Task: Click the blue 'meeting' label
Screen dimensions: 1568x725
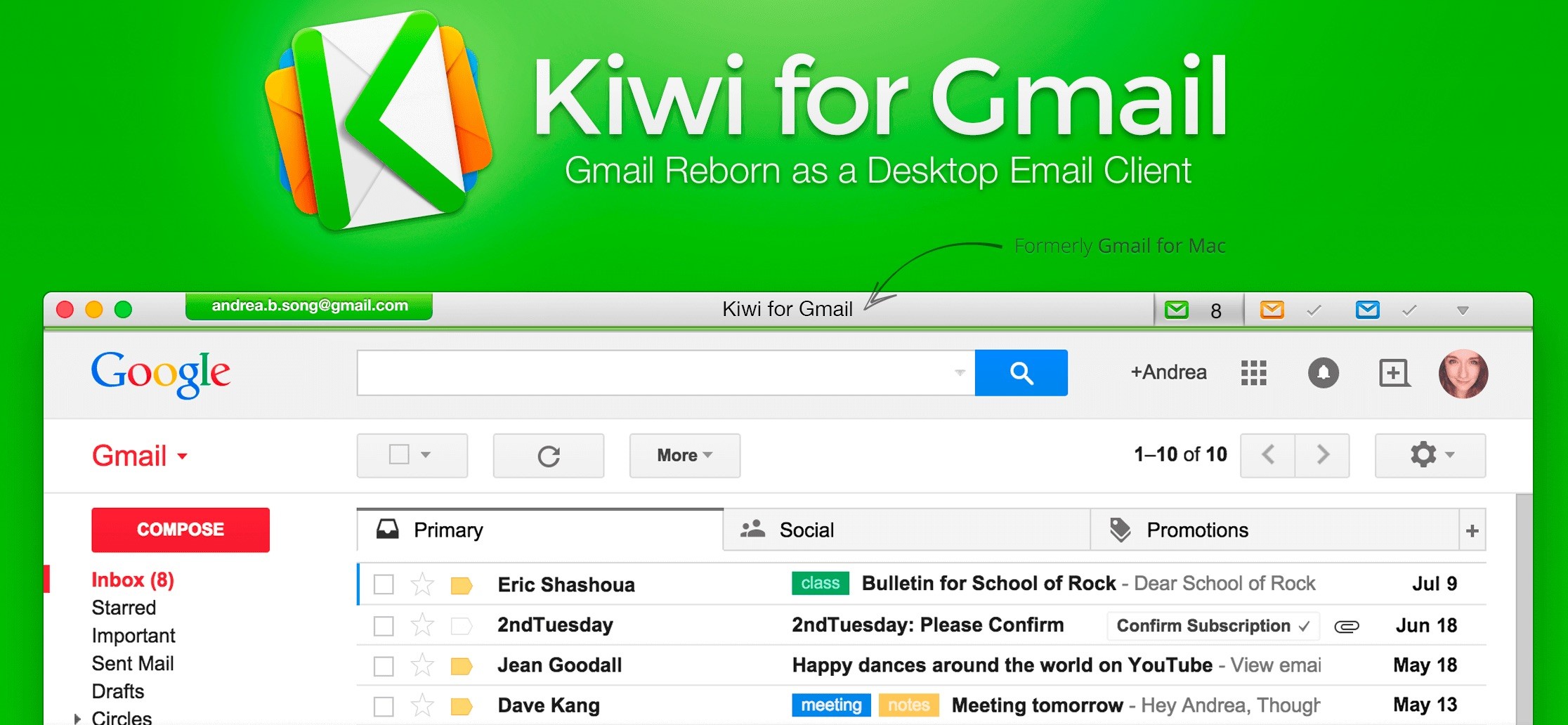Action: point(831,705)
